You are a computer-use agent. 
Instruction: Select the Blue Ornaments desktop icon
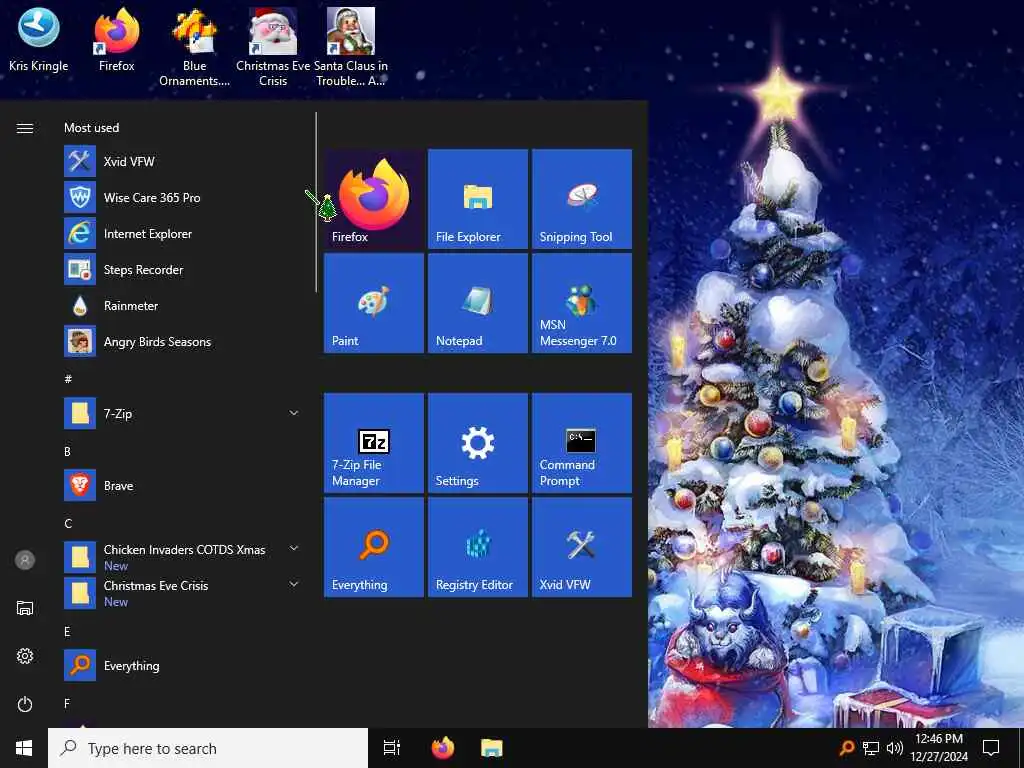pos(195,48)
